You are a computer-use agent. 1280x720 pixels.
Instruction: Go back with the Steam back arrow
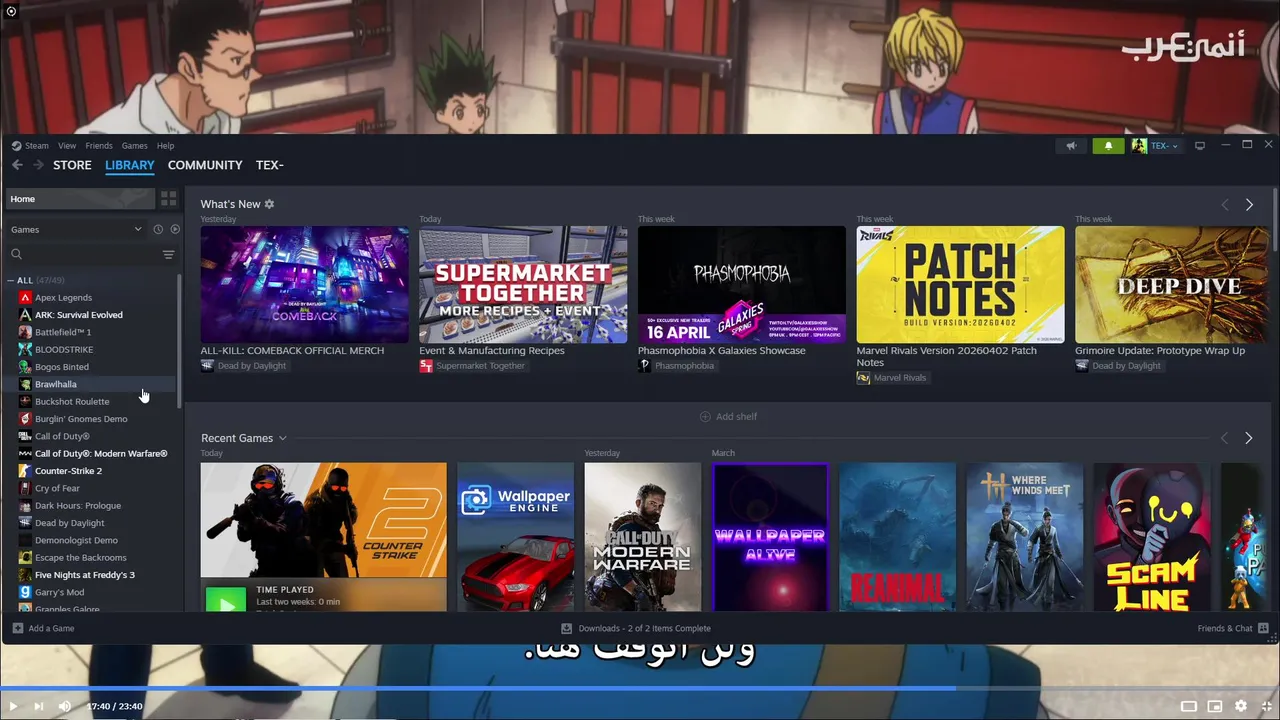tap(17, 165)
